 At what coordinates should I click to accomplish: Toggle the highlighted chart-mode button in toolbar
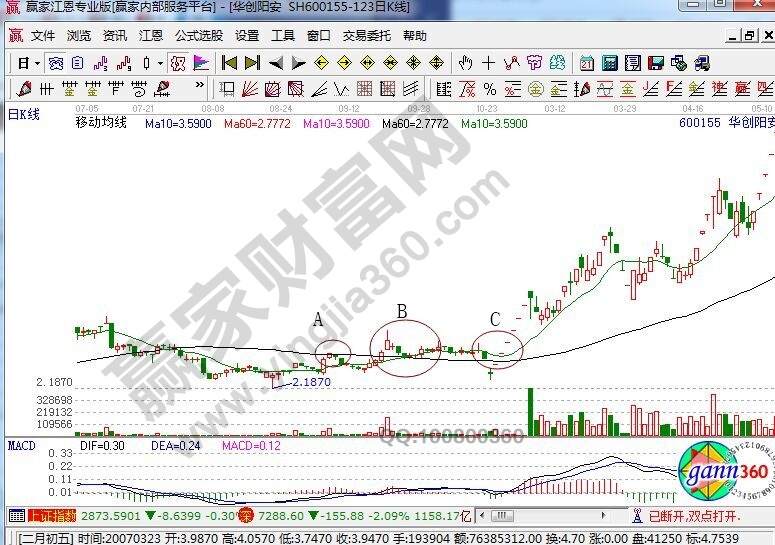pyautogui.click(x=54, y=63)
